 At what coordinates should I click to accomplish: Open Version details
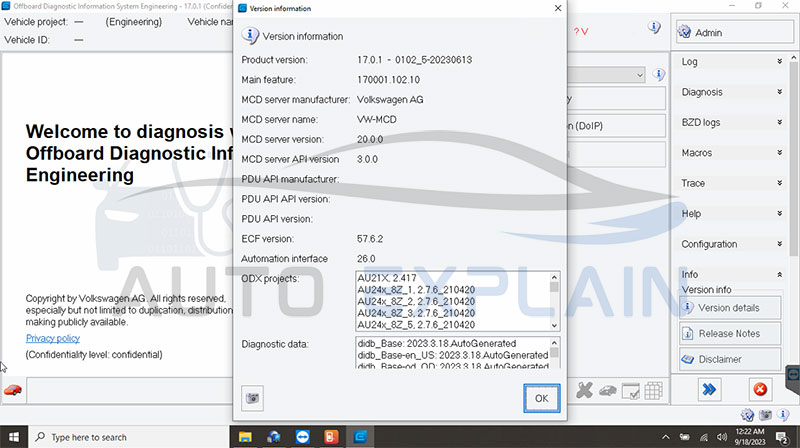(x=730, y=308)
